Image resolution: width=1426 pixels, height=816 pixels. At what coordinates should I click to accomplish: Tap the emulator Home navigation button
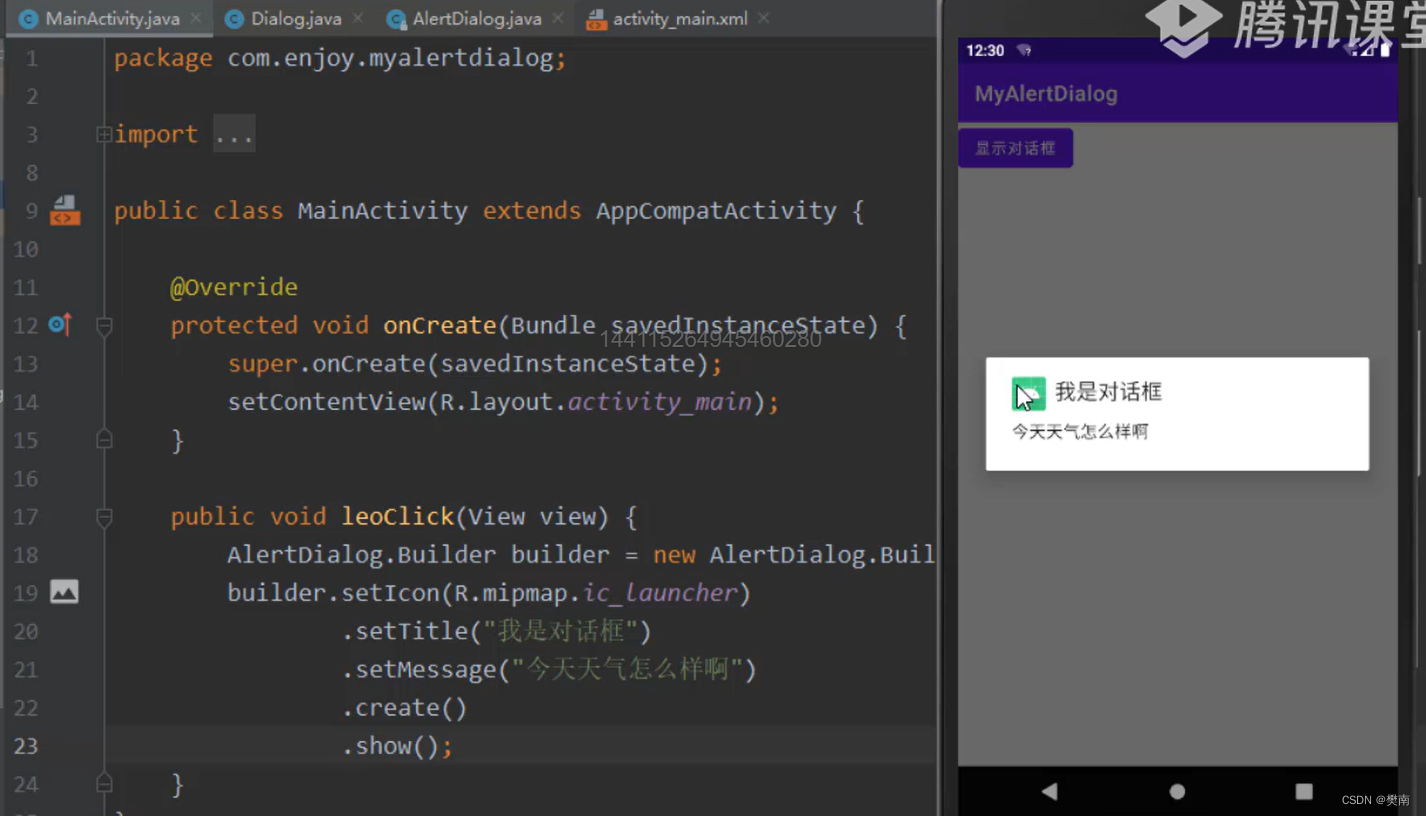point(1177,791)
